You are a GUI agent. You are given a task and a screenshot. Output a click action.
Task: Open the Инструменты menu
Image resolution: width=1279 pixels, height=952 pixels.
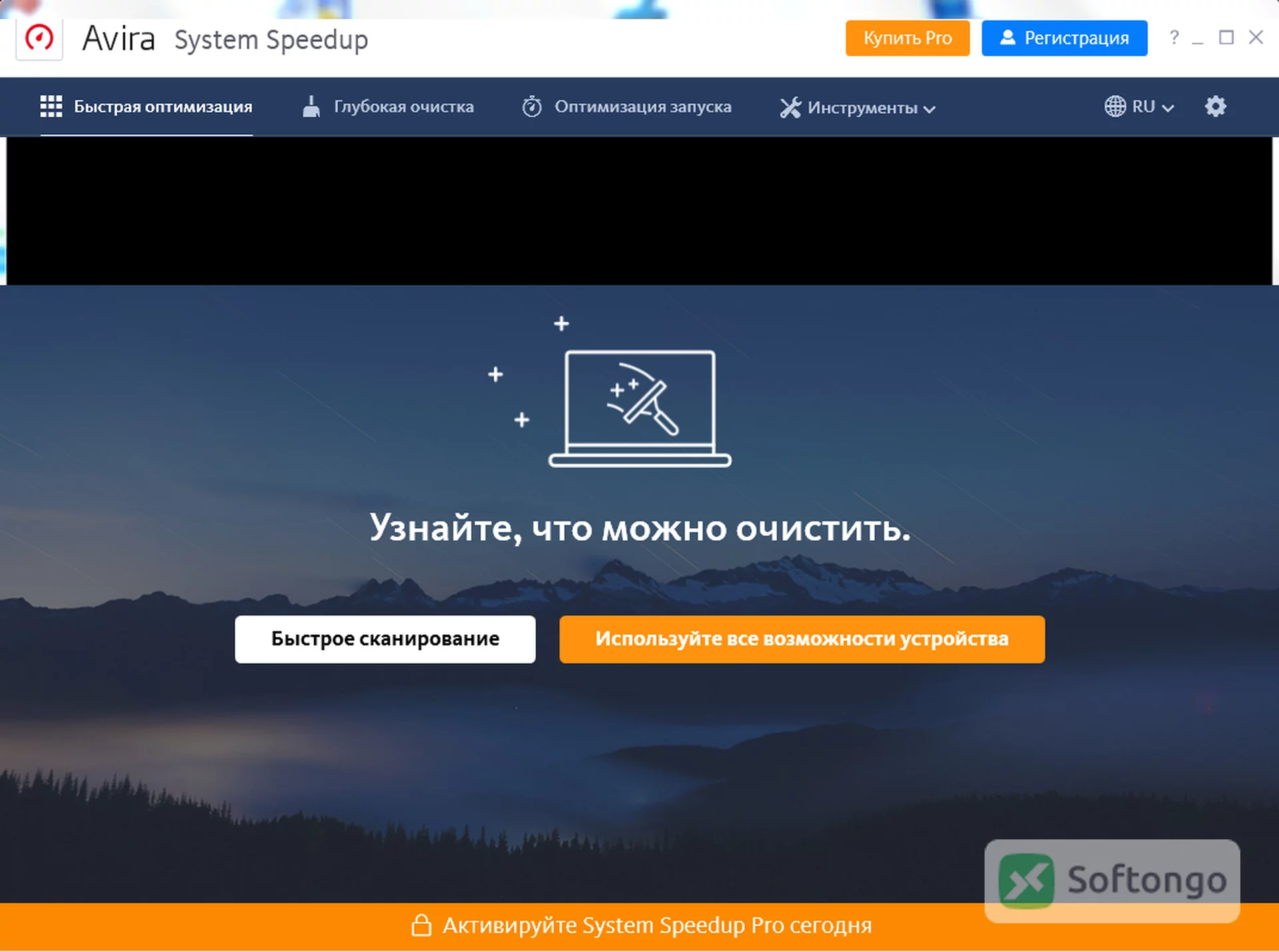tap(858, 107)
